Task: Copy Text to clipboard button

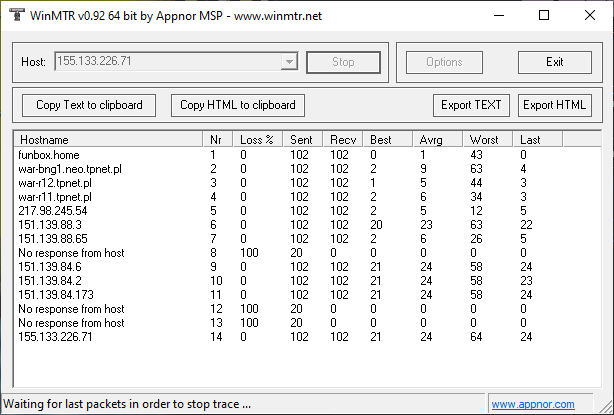Action: [x=89, y=105]
